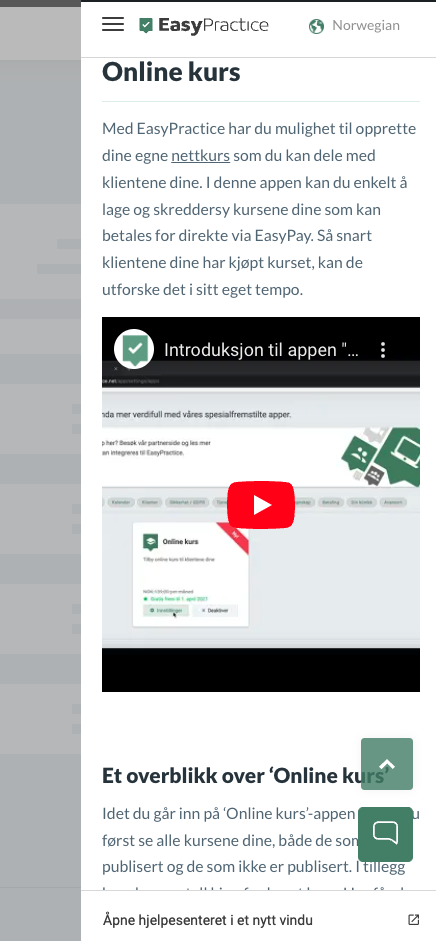The width and height of the screenshot is (436, 941).
Task: Open video three-dot options menu
Action: [x=383, y=350]
